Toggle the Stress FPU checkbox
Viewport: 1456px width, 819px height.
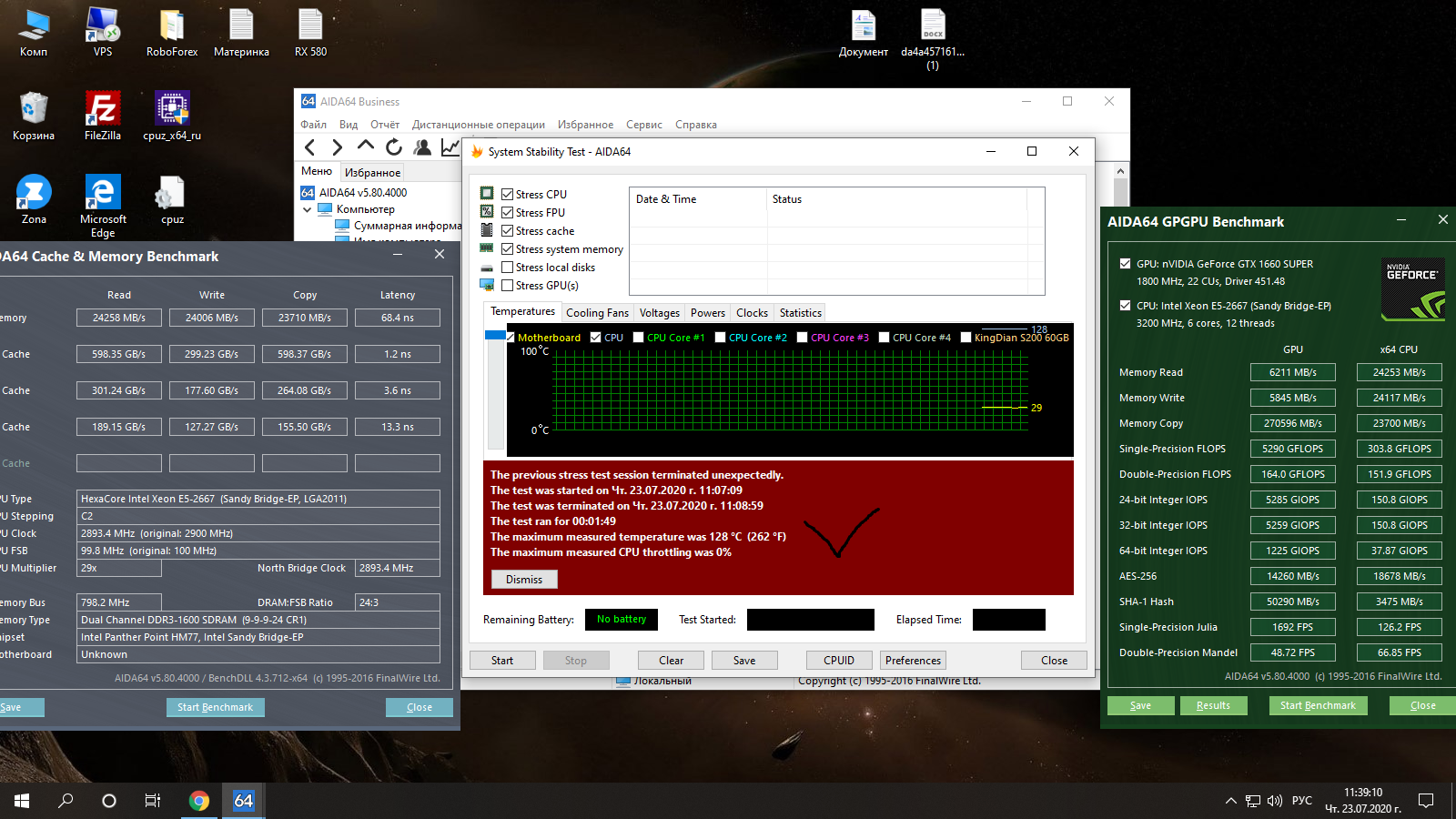(x=508, y=213)
